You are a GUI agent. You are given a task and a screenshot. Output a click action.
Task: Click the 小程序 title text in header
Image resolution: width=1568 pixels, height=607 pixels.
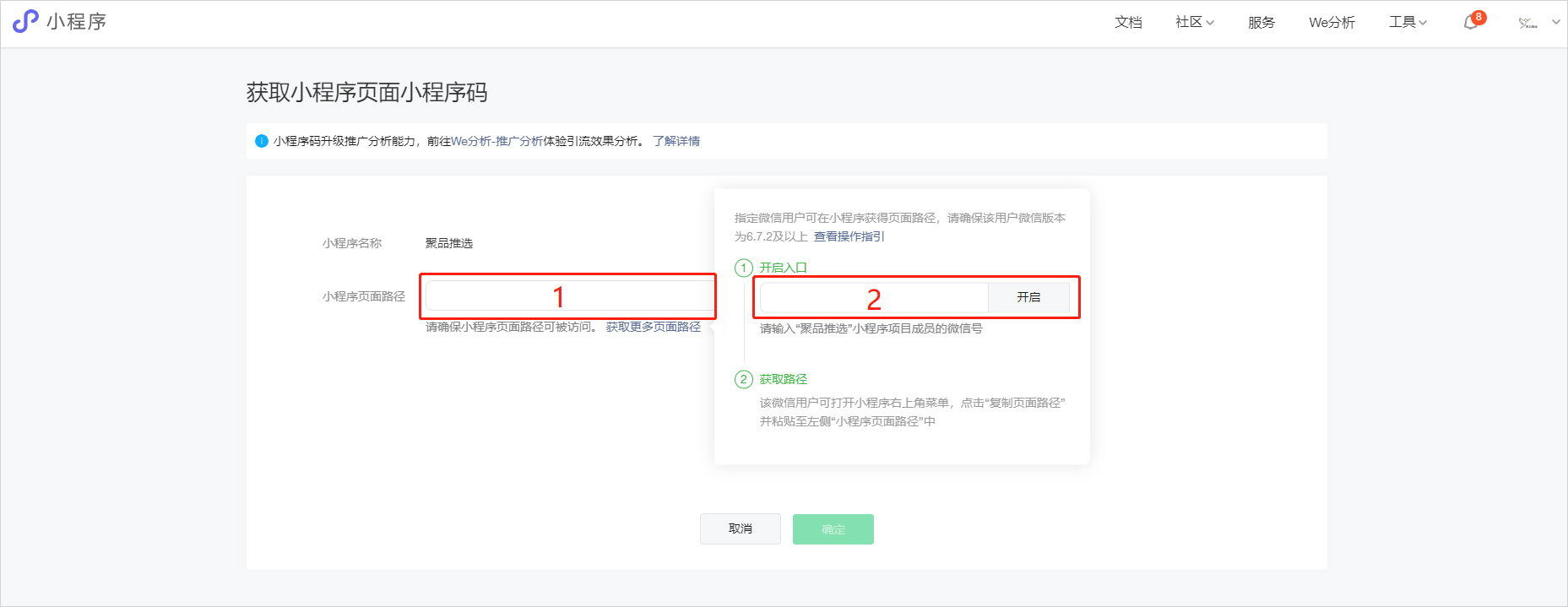coord(77,22)
